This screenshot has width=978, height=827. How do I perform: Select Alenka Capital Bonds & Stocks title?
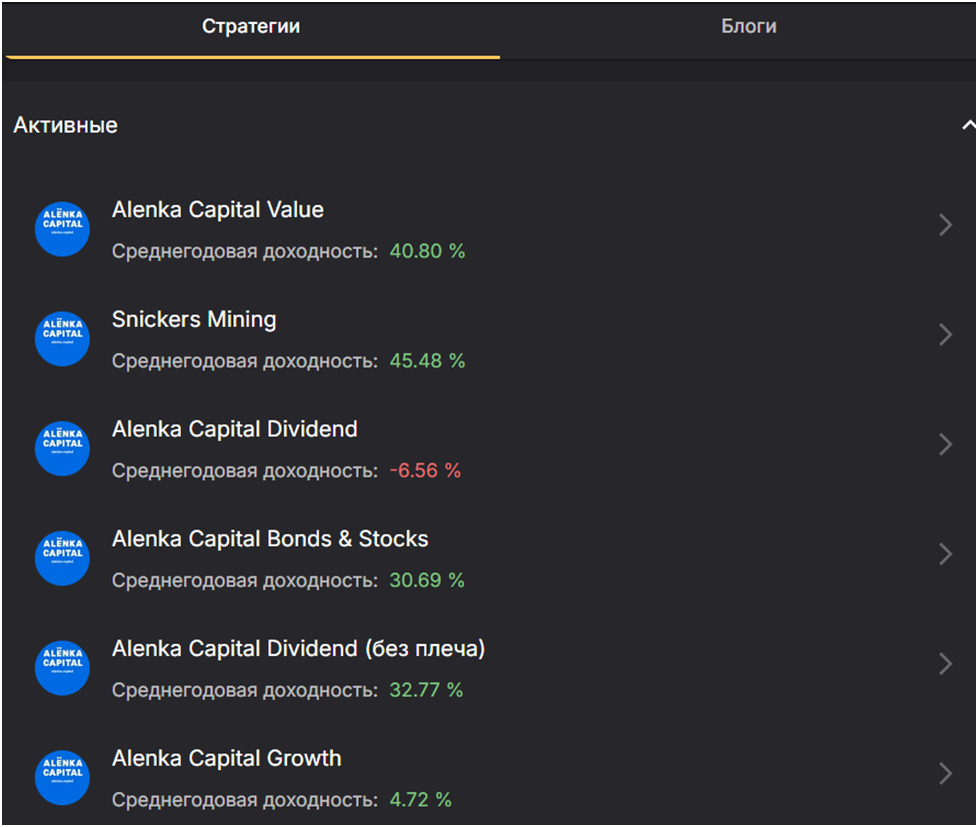tap(270, 539)
